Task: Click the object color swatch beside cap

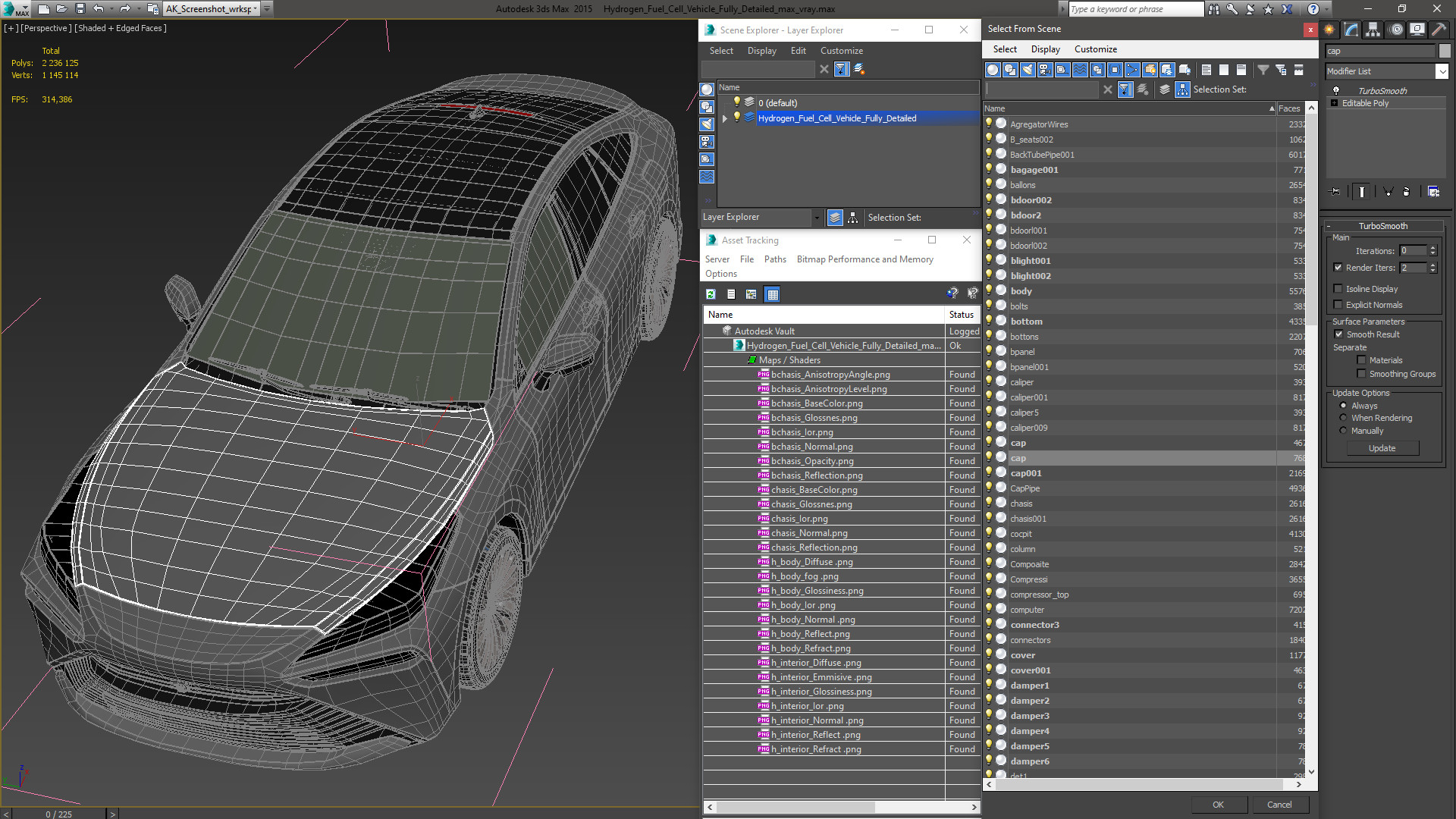Action: click(1445, 51)
